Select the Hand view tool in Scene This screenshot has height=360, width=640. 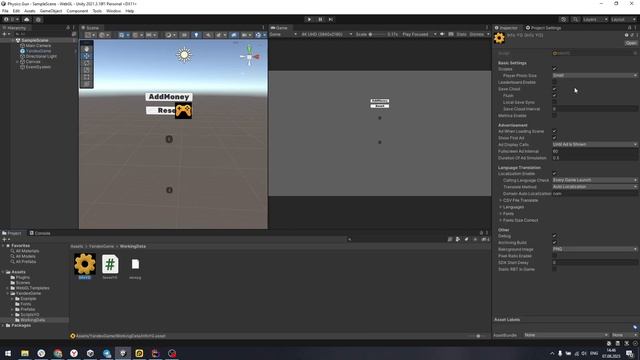[87, 49]
